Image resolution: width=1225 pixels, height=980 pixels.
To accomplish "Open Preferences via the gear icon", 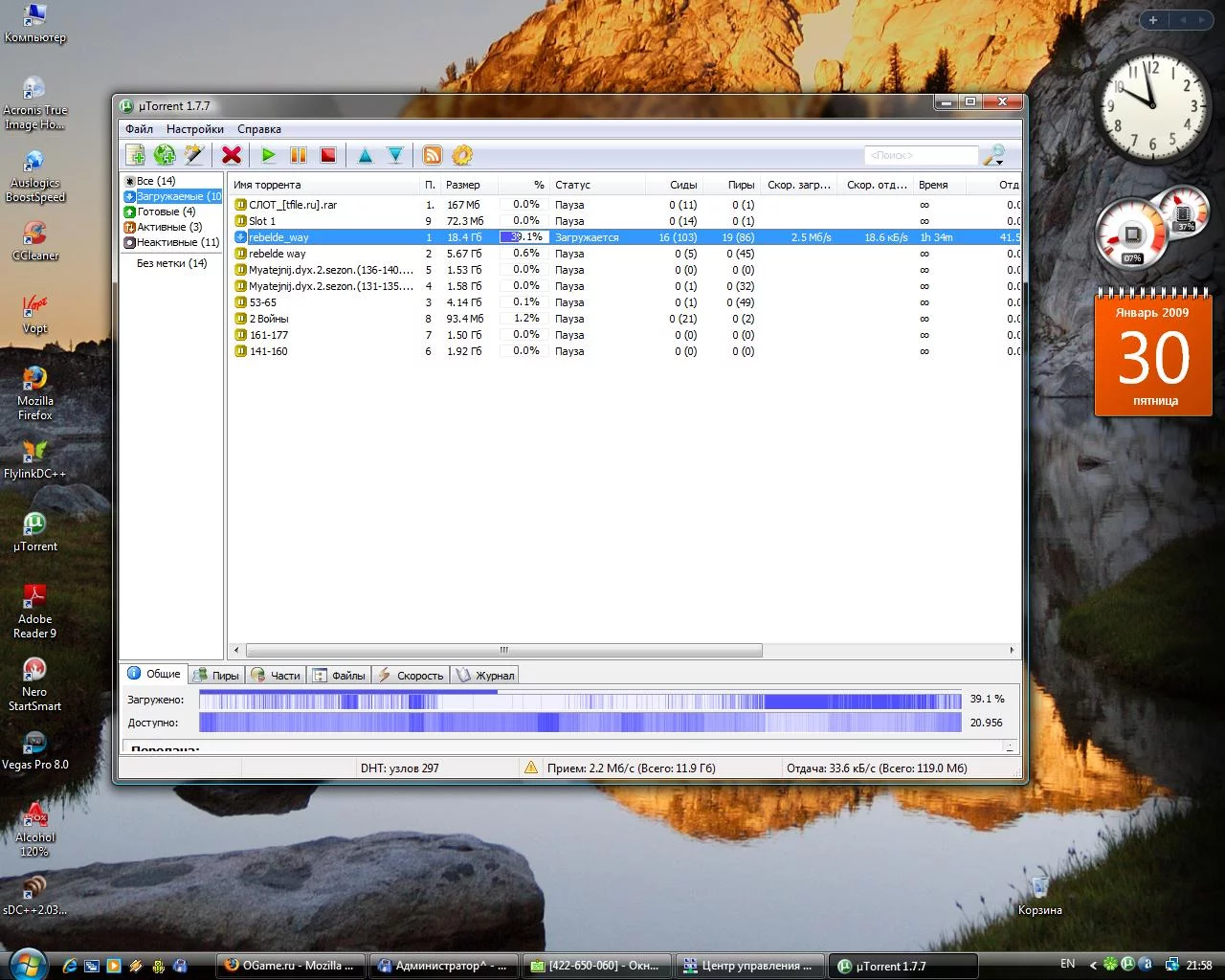I will click(462, 155).
